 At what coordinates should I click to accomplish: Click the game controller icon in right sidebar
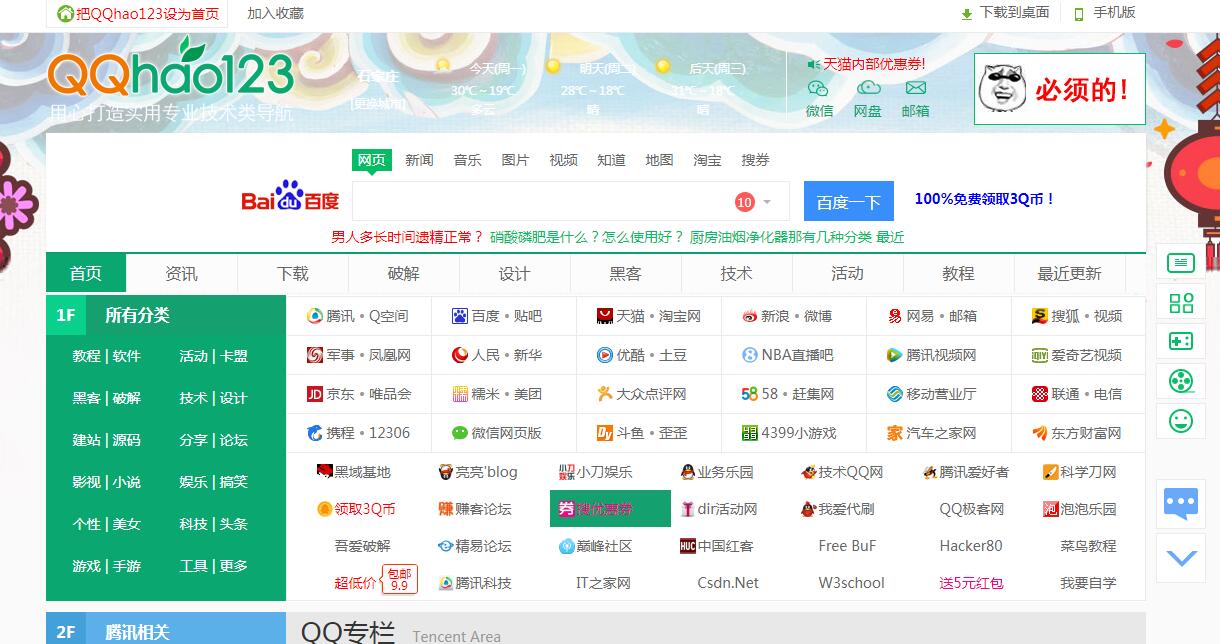click(1181, 341)
